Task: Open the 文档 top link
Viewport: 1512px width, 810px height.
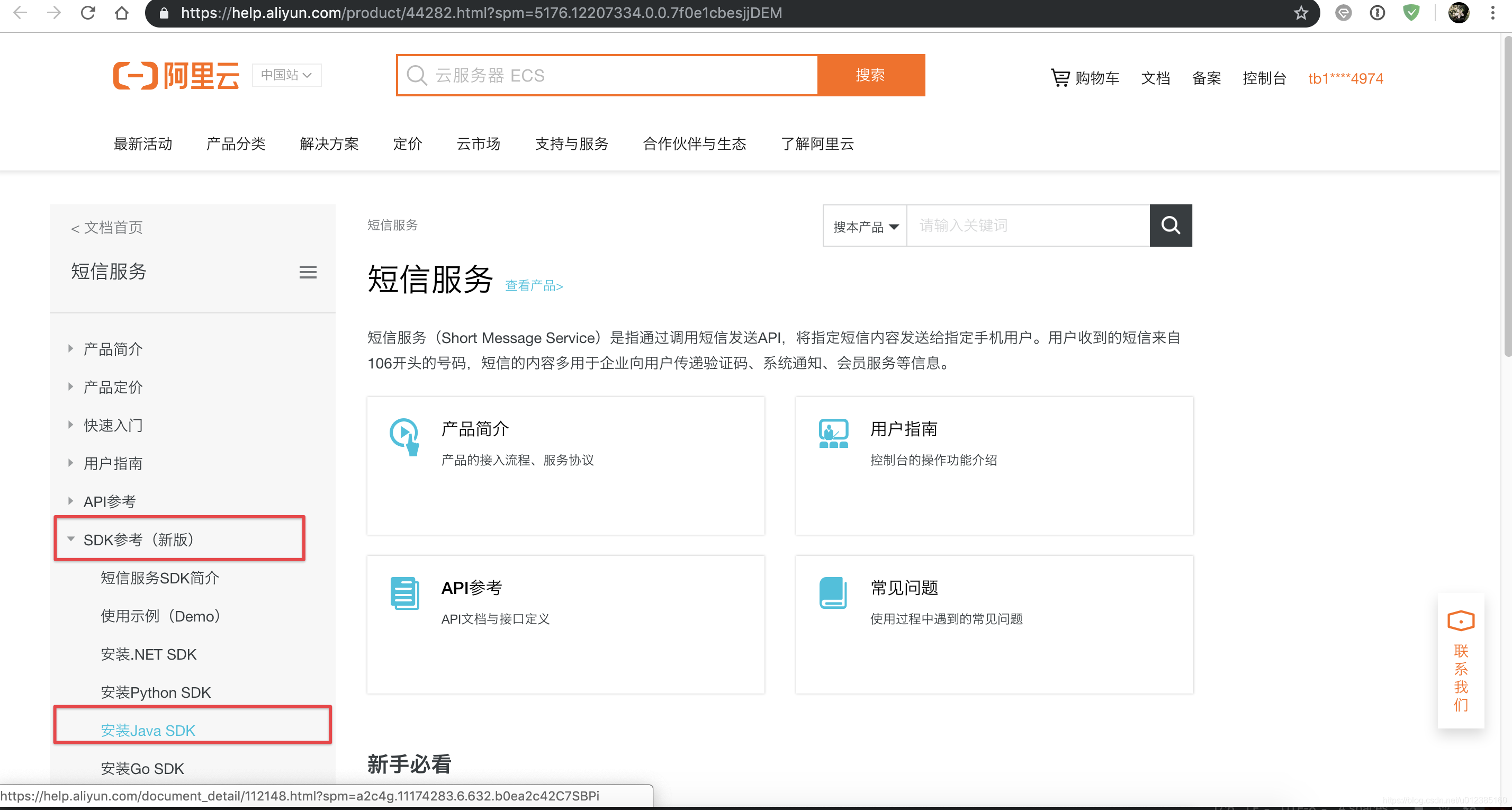Action: pos(1155,78)
